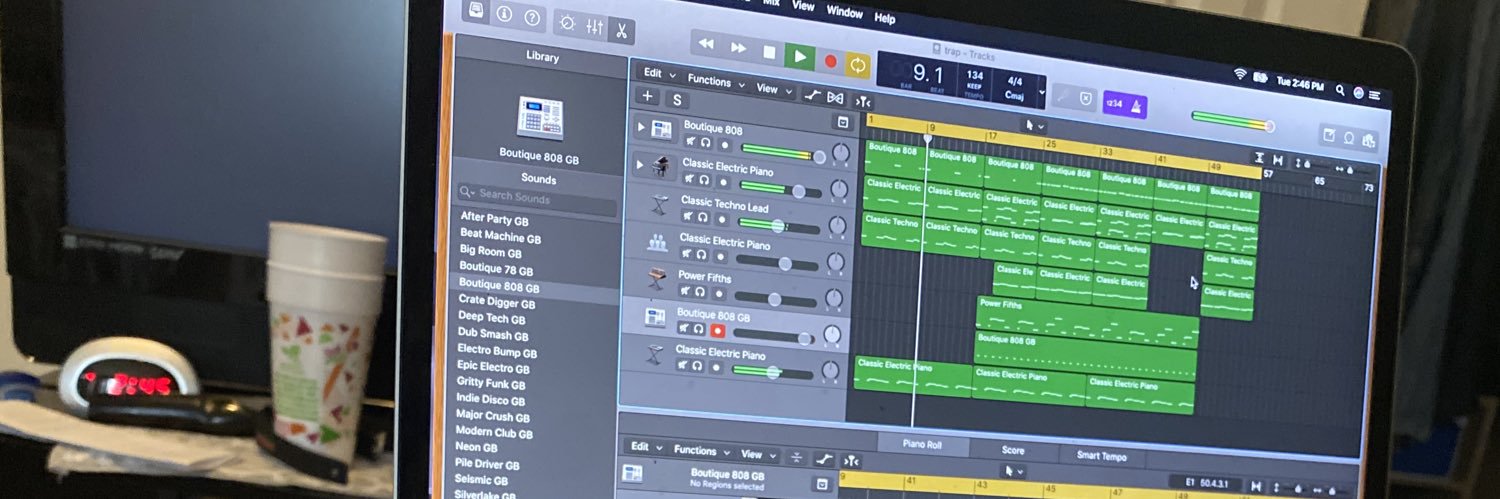Select the Boutique 808 GB track icon
Viewport: 1500px width, 499px height.
pos(656,317)
